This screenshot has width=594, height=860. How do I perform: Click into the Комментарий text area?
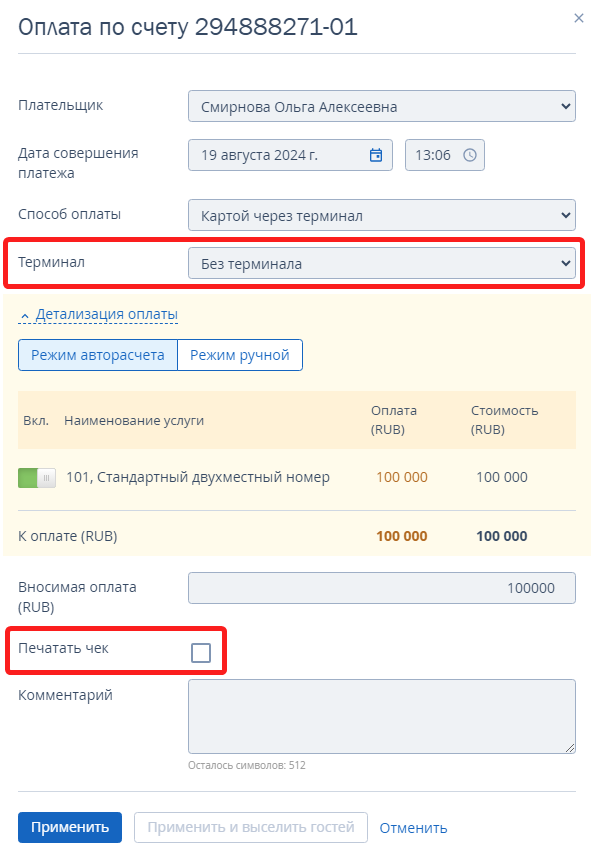[382, 716]
